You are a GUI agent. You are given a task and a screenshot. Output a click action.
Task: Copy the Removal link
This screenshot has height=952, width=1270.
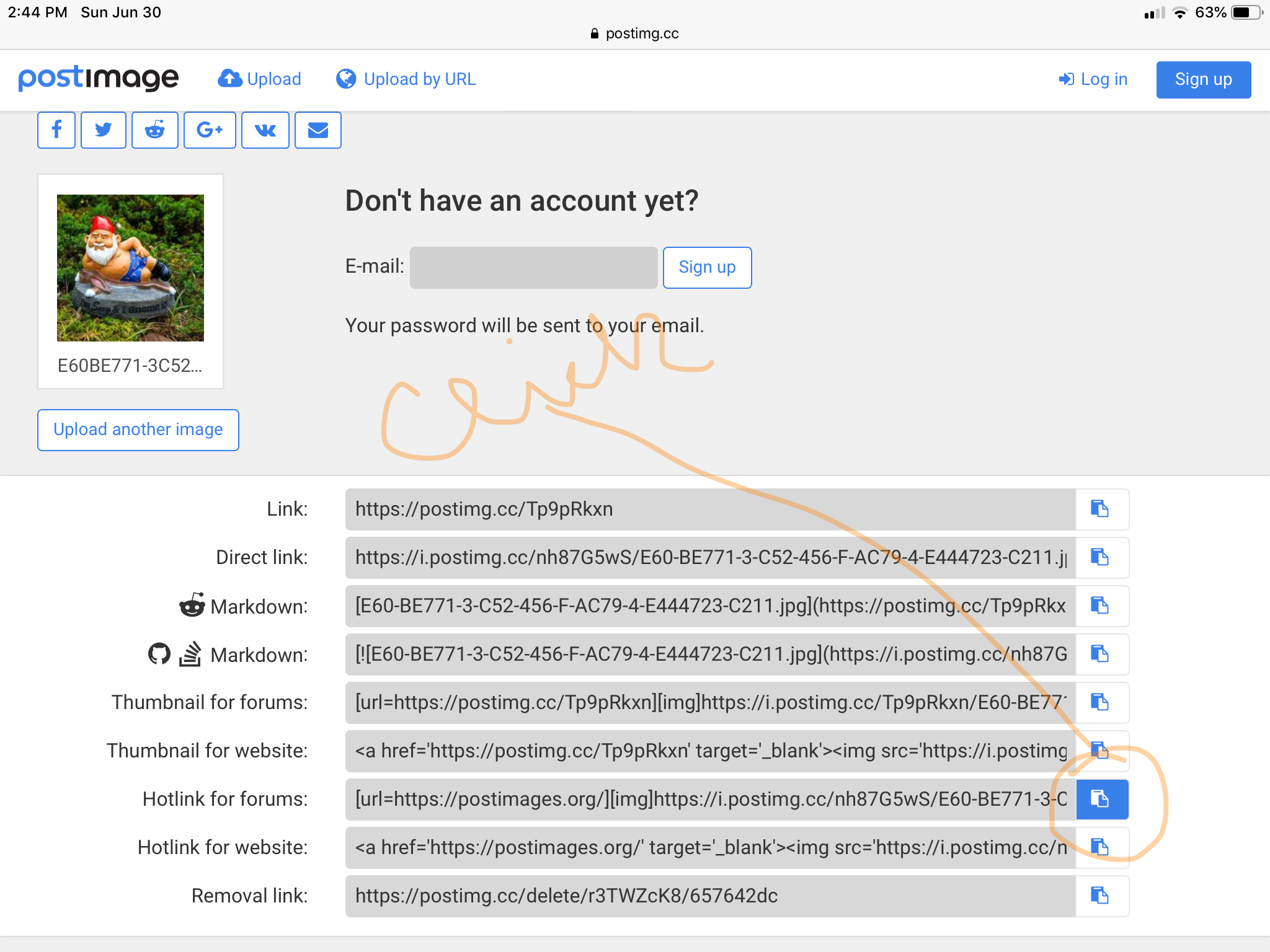tap(1101, 896)
